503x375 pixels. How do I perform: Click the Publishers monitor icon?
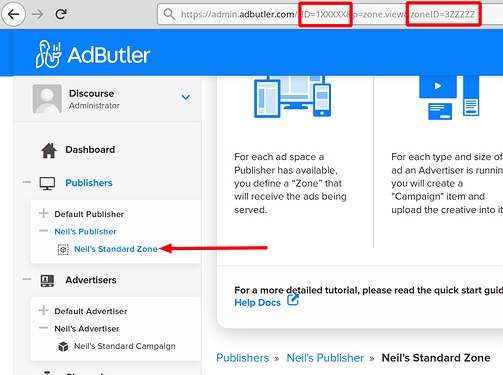(47, 183)
